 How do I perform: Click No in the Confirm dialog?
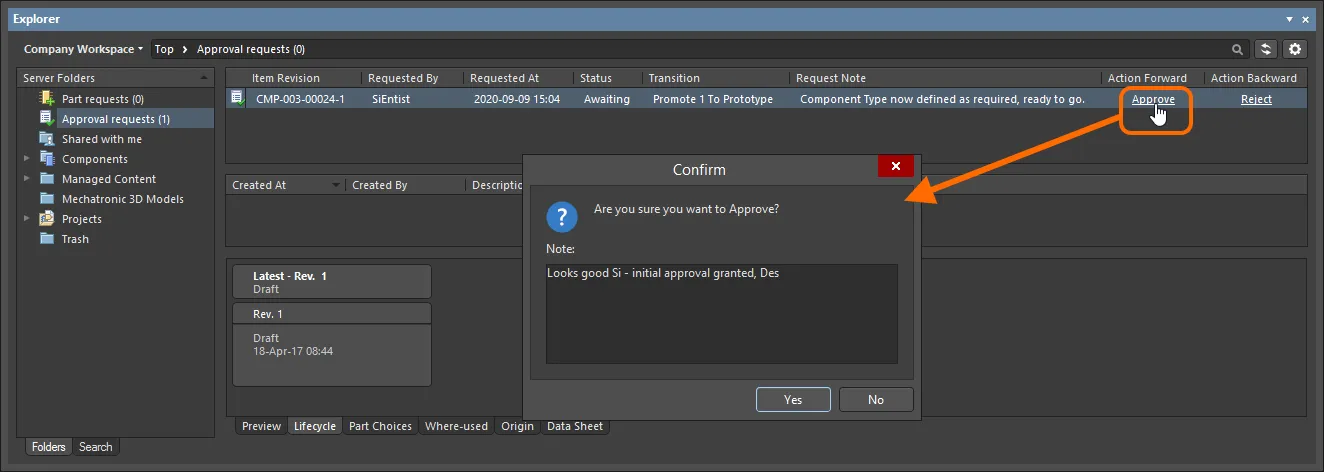click(x=876, y=399)
